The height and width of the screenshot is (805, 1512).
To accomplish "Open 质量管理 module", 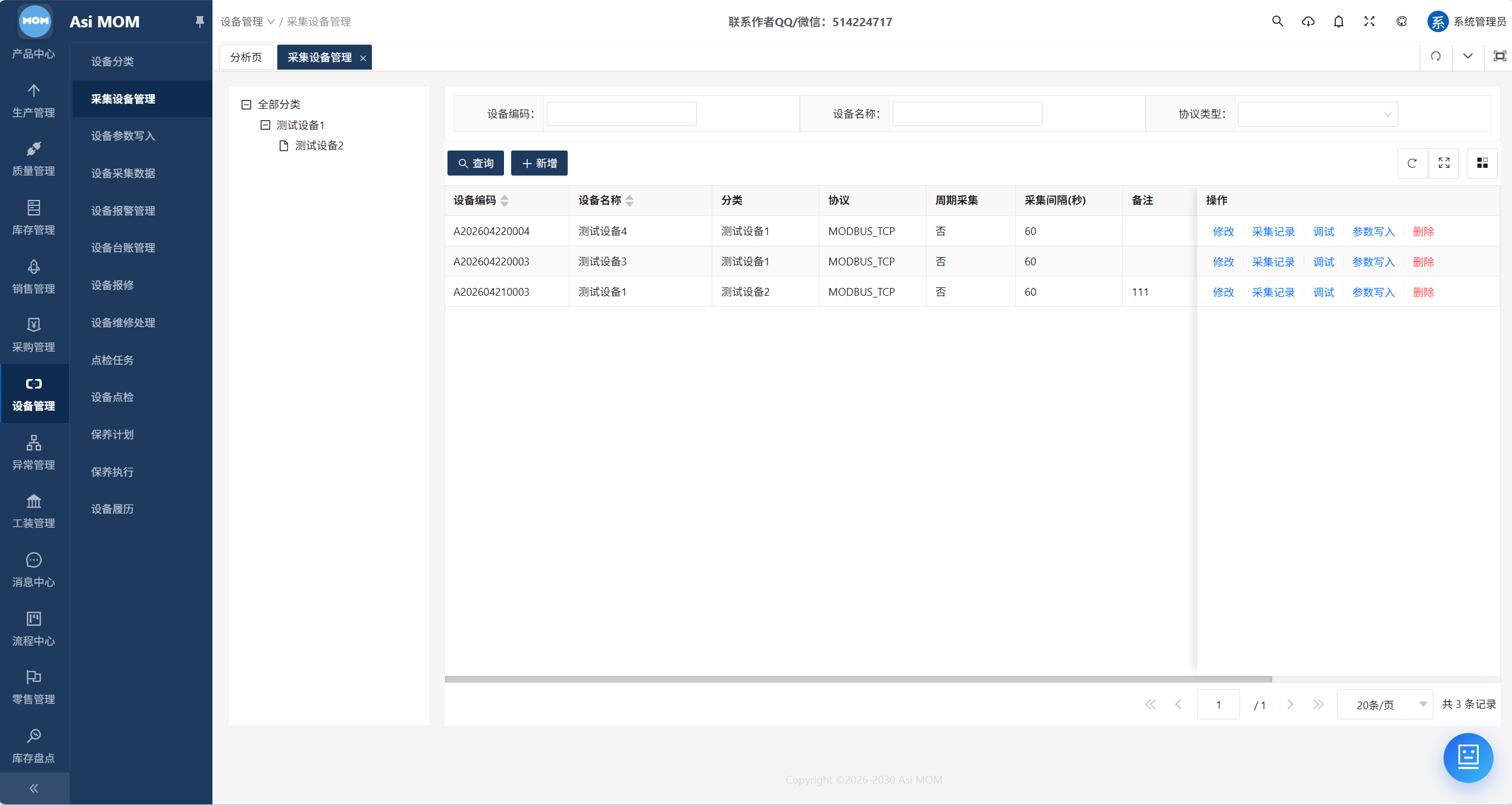I will [x=34, y=159].
